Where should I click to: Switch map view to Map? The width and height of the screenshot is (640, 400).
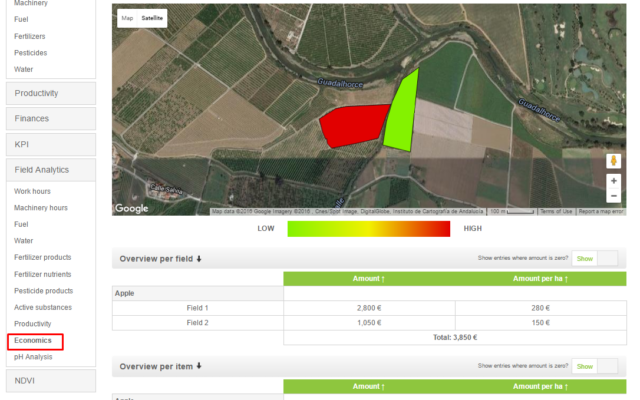point(127,18)
